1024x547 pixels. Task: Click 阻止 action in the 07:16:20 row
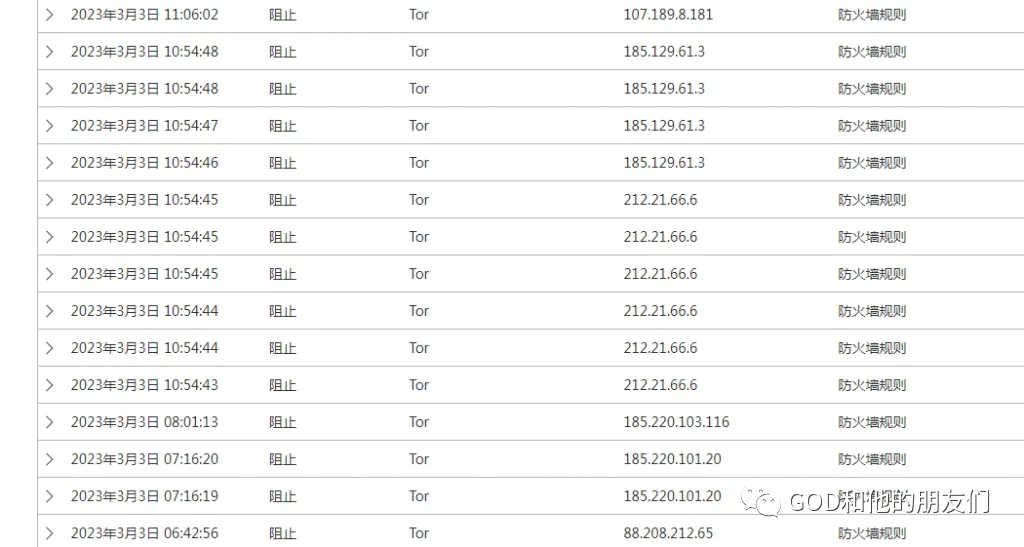pyautogui.click(x=283, y=459)
